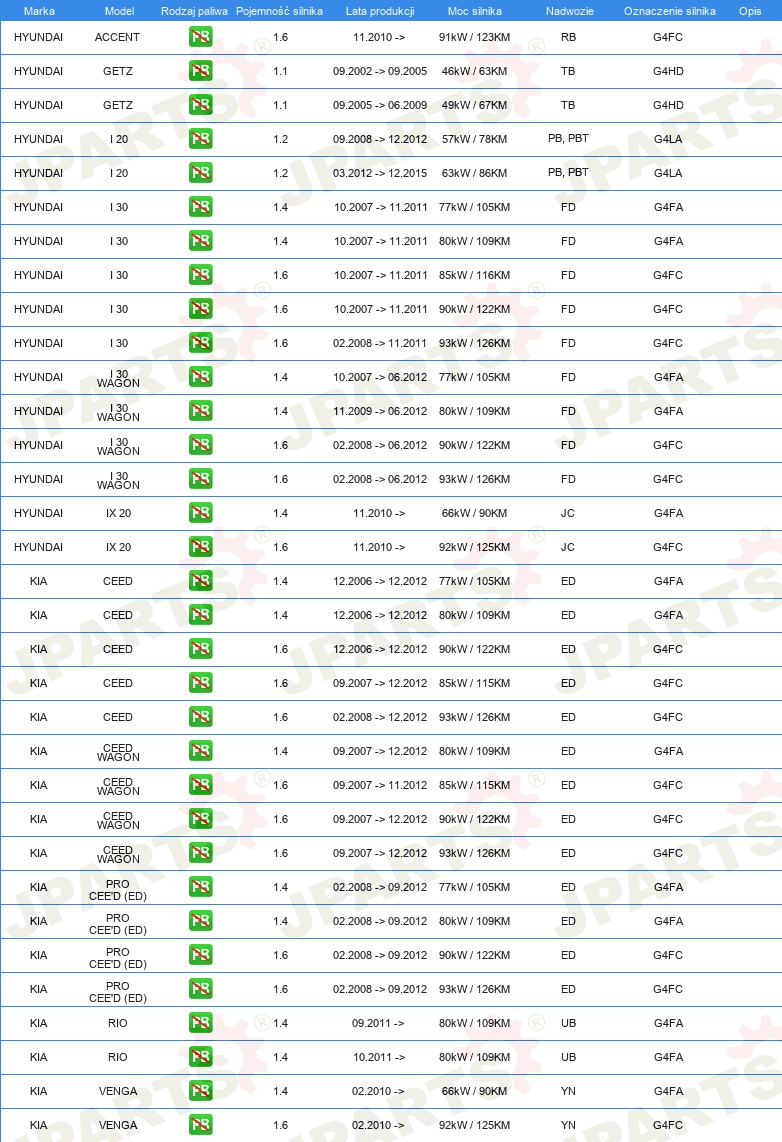
Task: Click the fuel icon for KIA RIO 09.2011
Action: 200,1023
